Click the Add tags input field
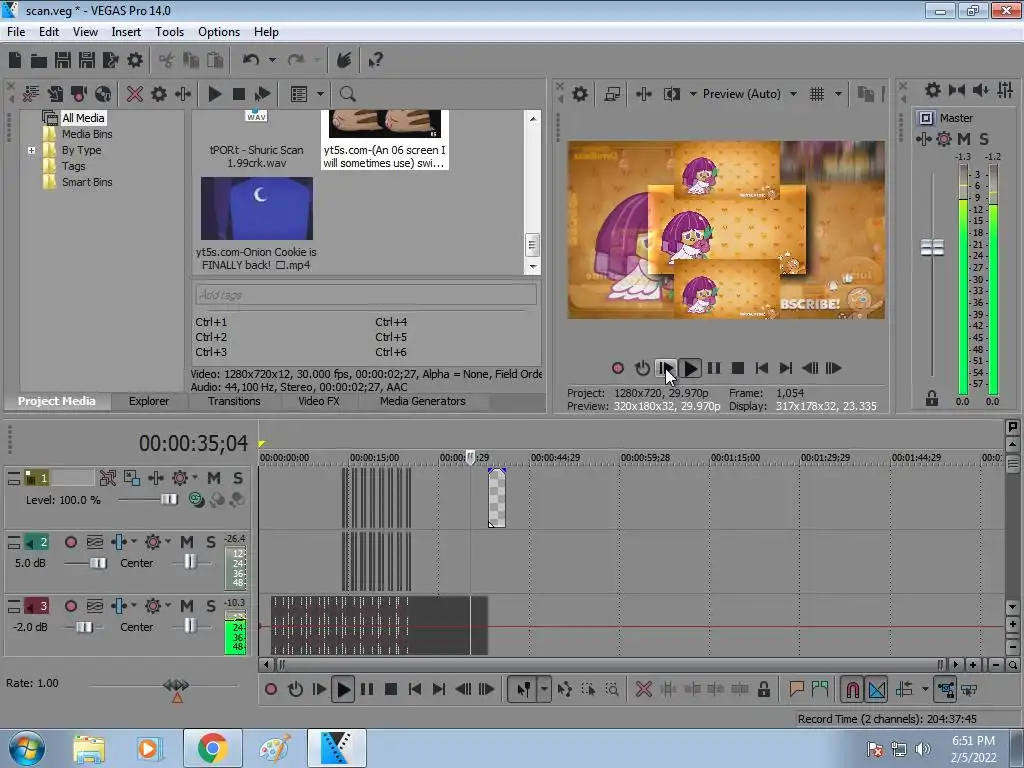 coord(366,295)
